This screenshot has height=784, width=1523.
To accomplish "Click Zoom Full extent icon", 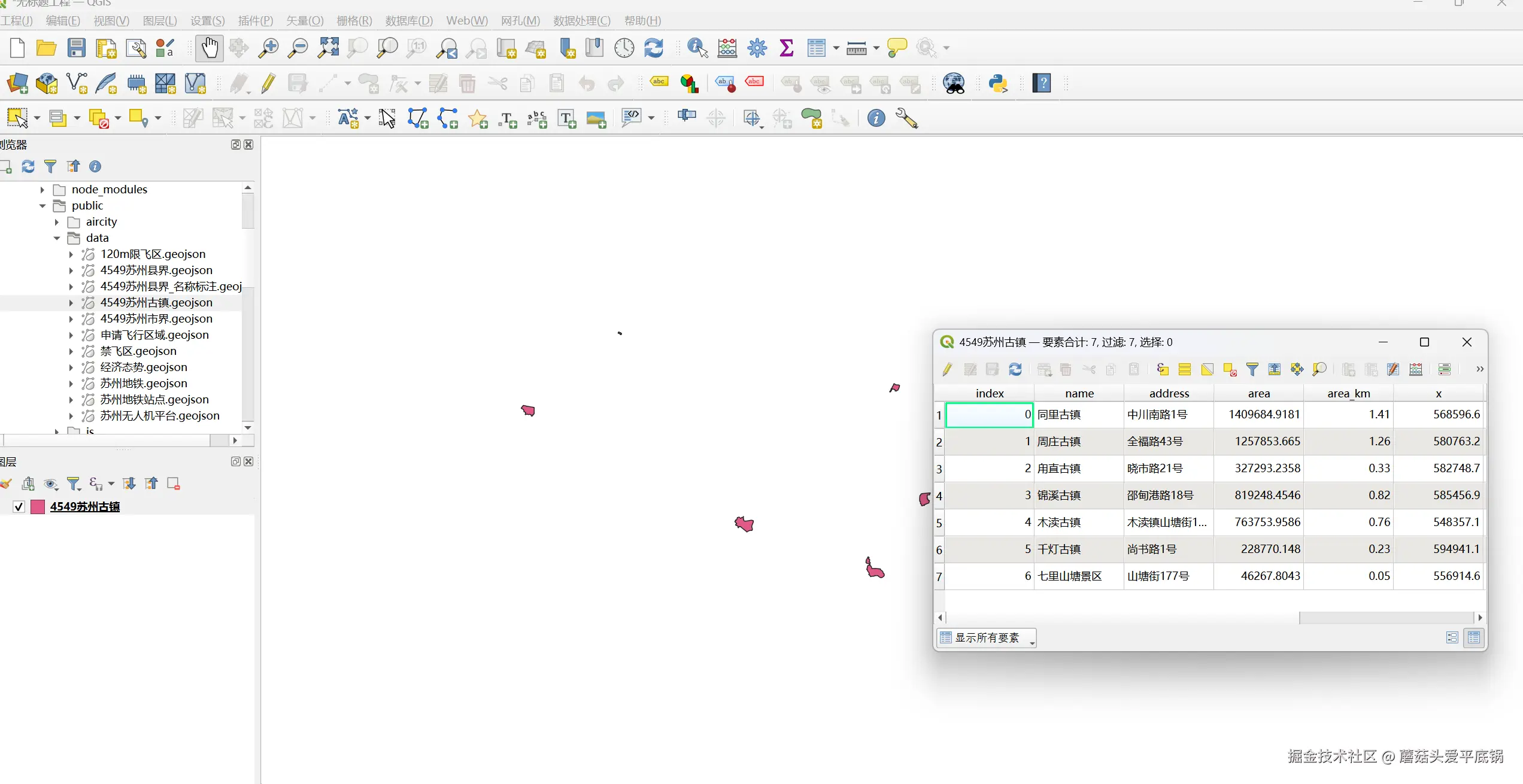I will pyautogui.click(x=328, y=48).
